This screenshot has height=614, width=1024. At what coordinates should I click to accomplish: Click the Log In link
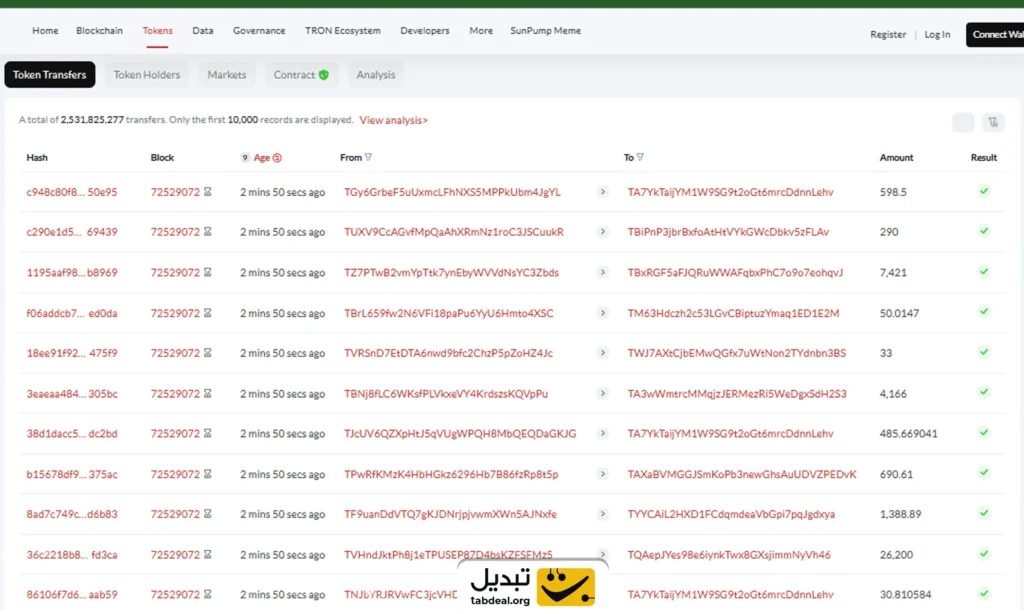pos(937,35)
